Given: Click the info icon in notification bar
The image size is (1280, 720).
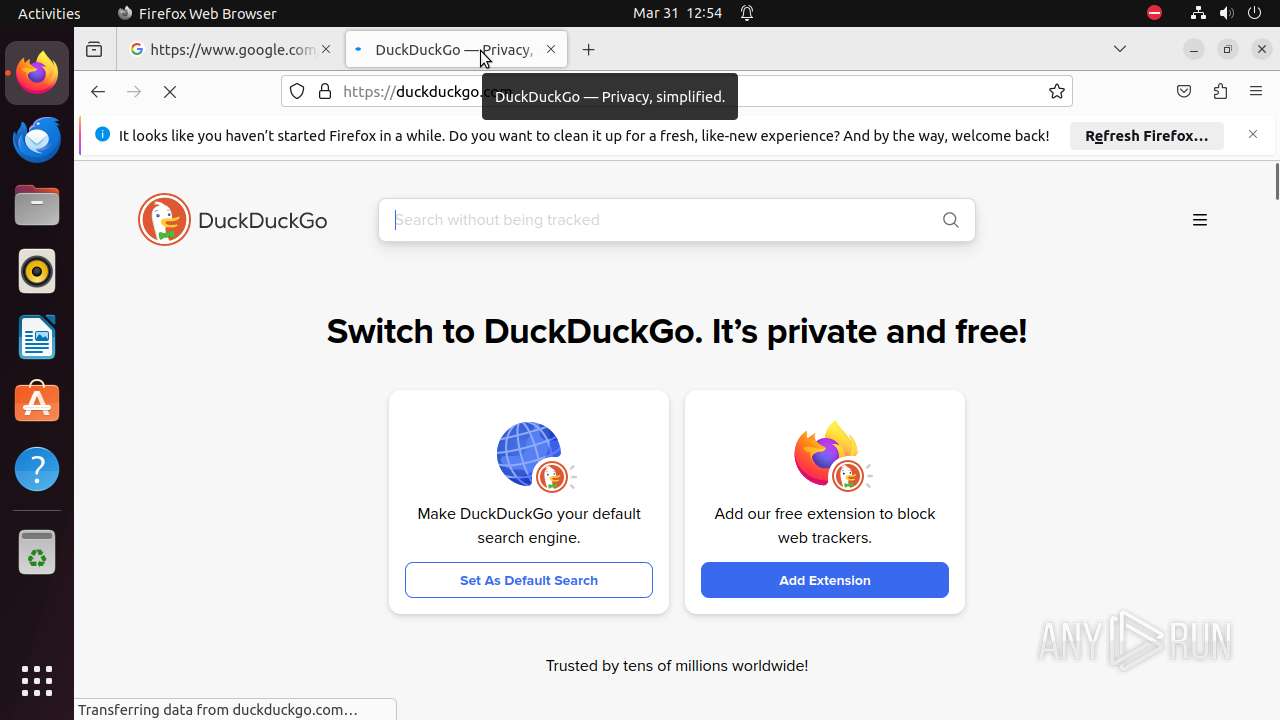Looking at the screenshot, I should tap(102, 135).
